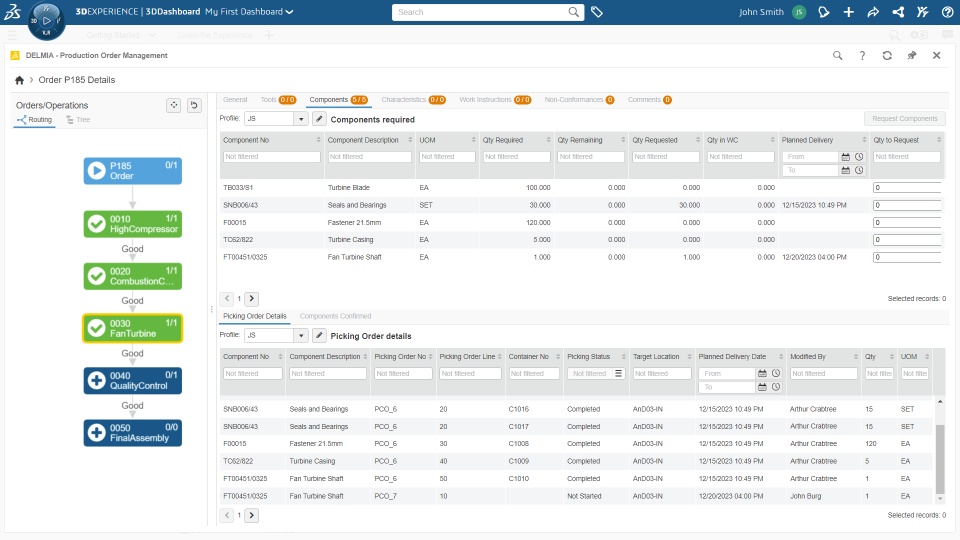Open the Components Confirmed tab

click(336, 317)
